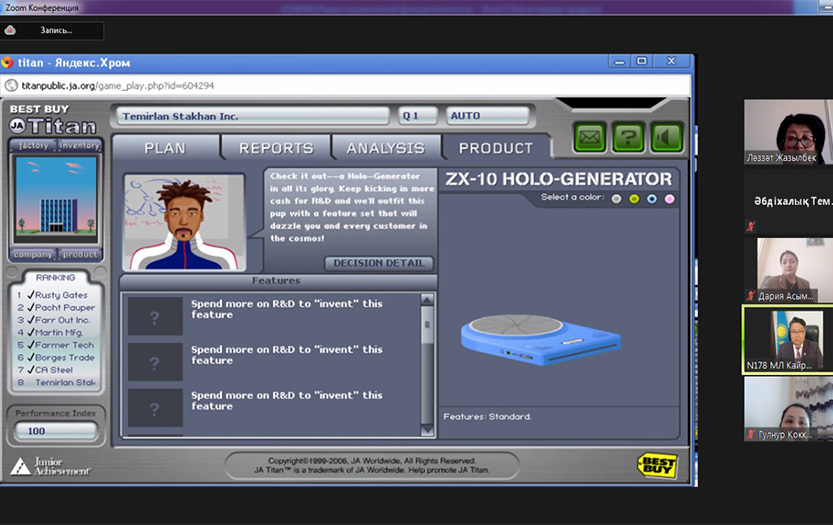Choose the pink product color swatch
Screen dimensions: 833x525
669,198
